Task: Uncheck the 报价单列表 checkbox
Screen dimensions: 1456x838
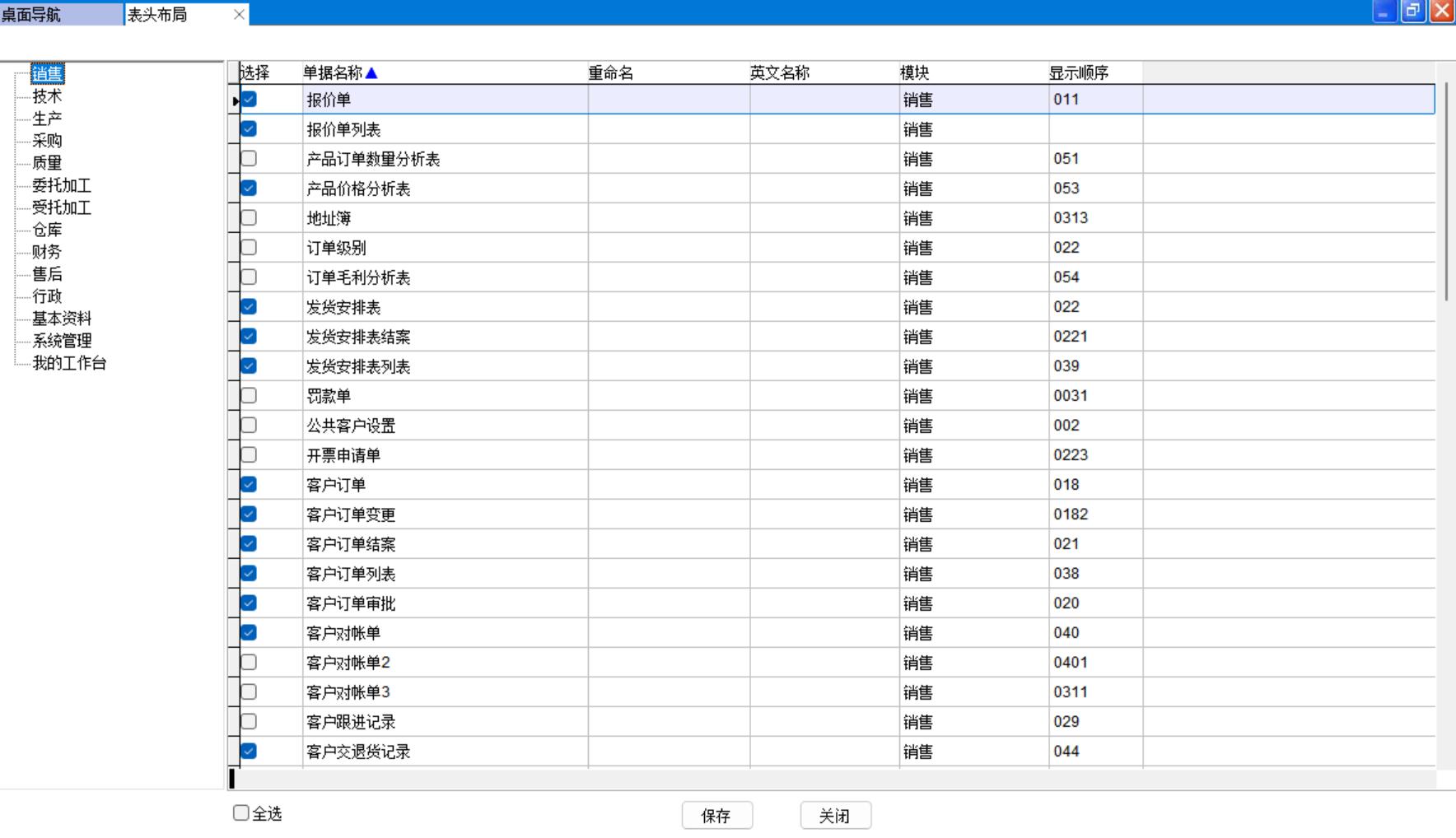Action: [x=249, y=129]
